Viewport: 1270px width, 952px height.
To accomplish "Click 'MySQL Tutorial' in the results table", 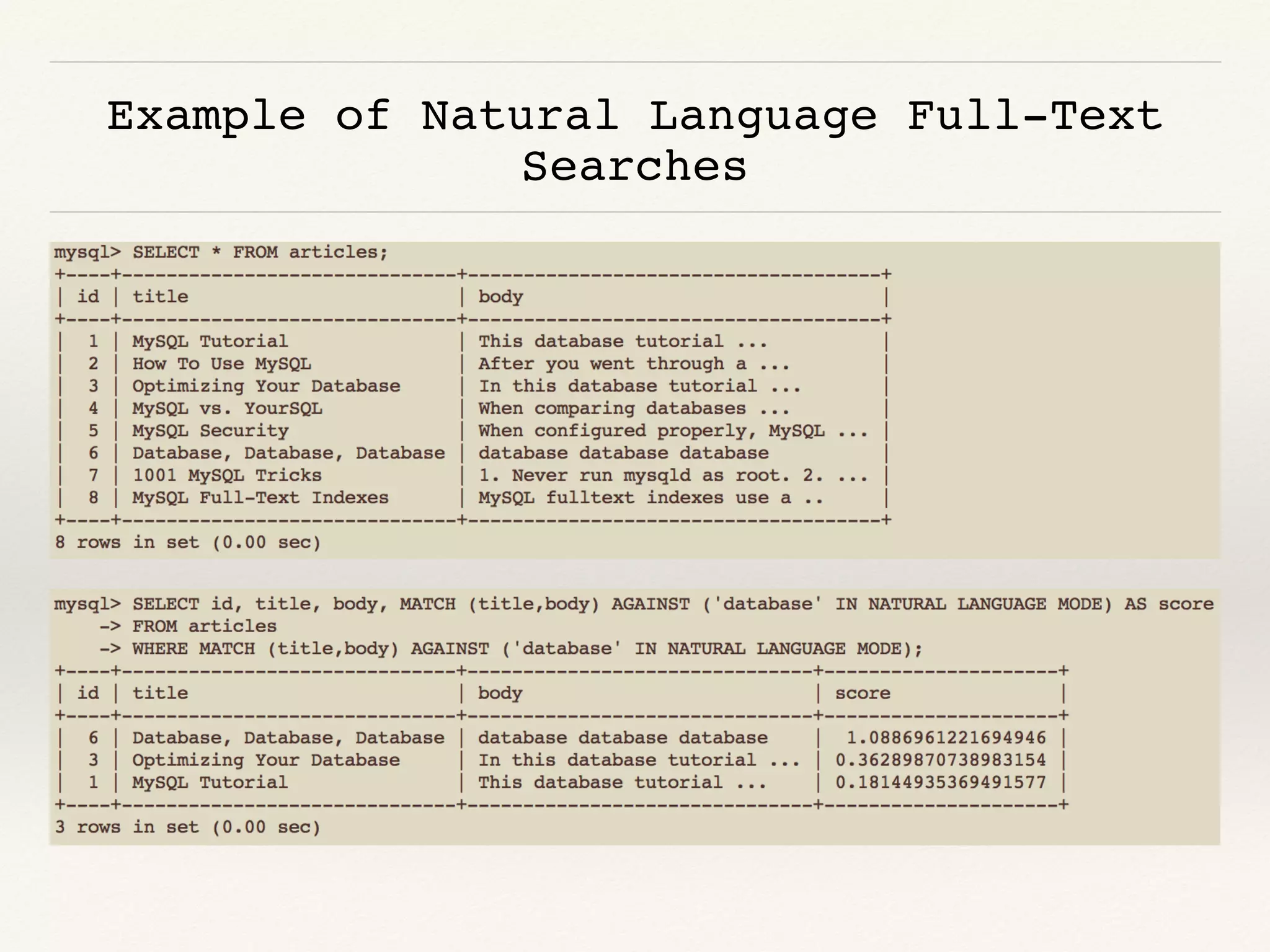I will [x=210, y=782].
